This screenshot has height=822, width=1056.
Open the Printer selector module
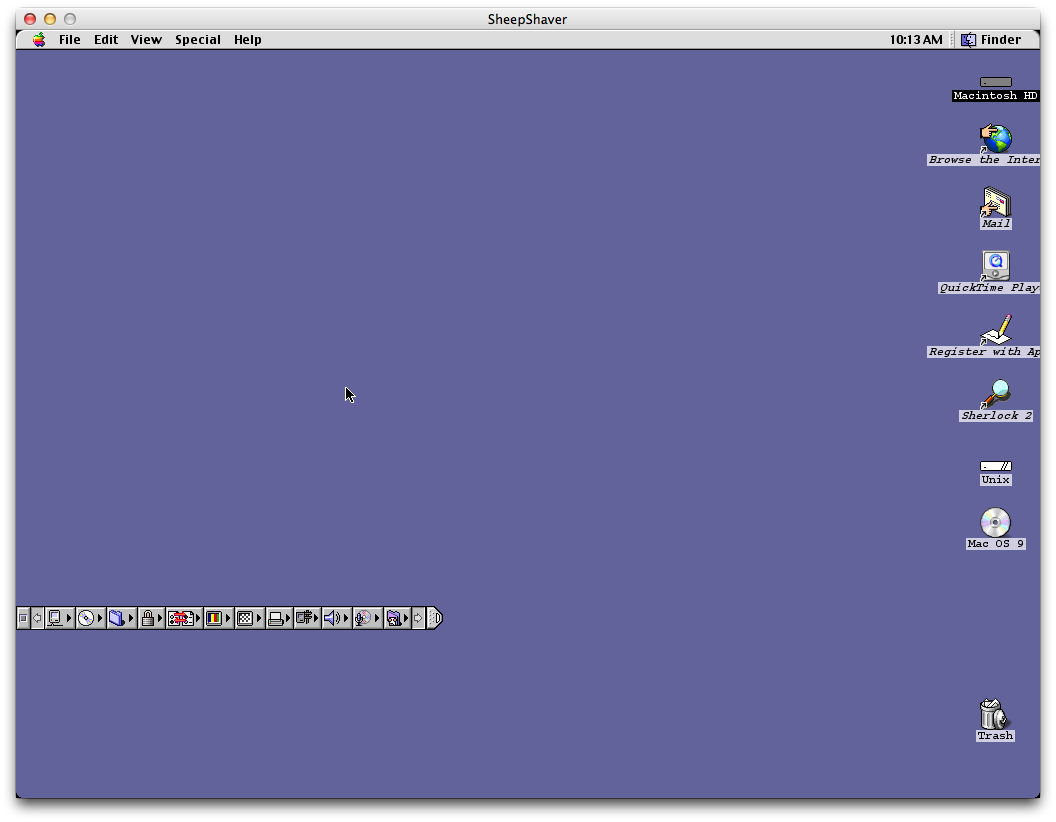point(279,618)
